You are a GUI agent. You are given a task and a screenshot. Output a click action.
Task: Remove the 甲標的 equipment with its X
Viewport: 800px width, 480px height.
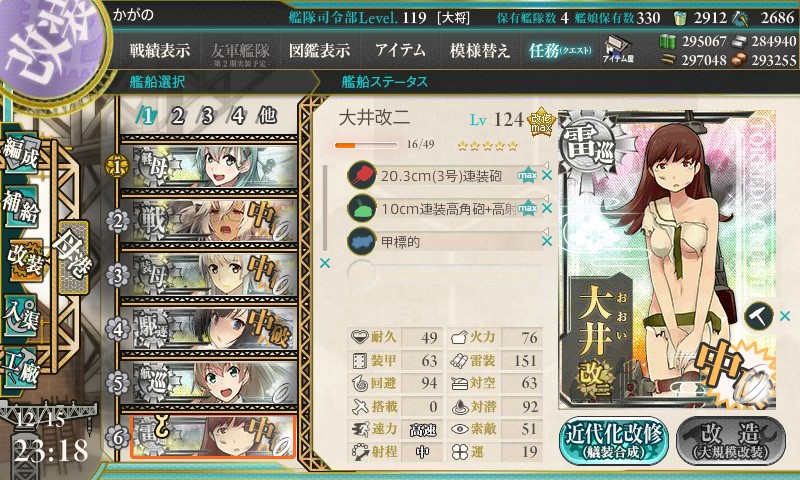point(547,241)
